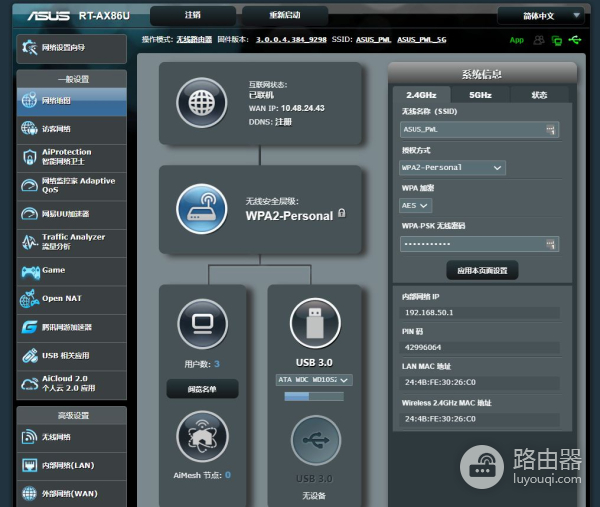Open the network setup wizard icon
Viewport: 600px width, 507px height.
(x=29, y=47)
